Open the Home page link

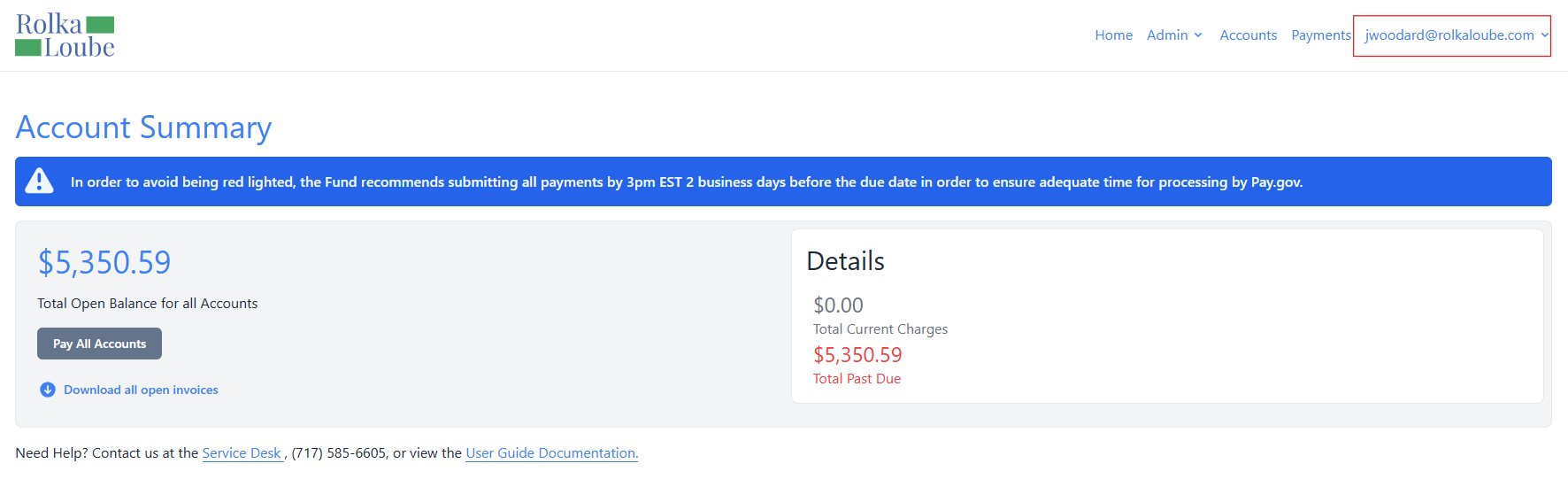(1113, 35)
